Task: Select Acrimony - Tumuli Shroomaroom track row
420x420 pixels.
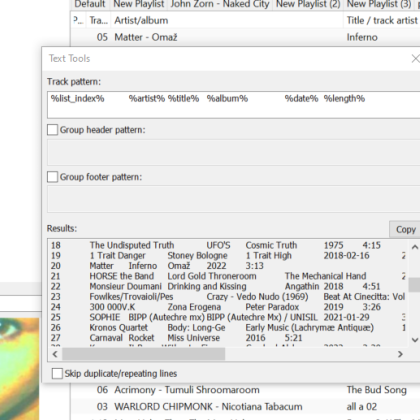Action: pyautogui.click(x=246, y=390)
